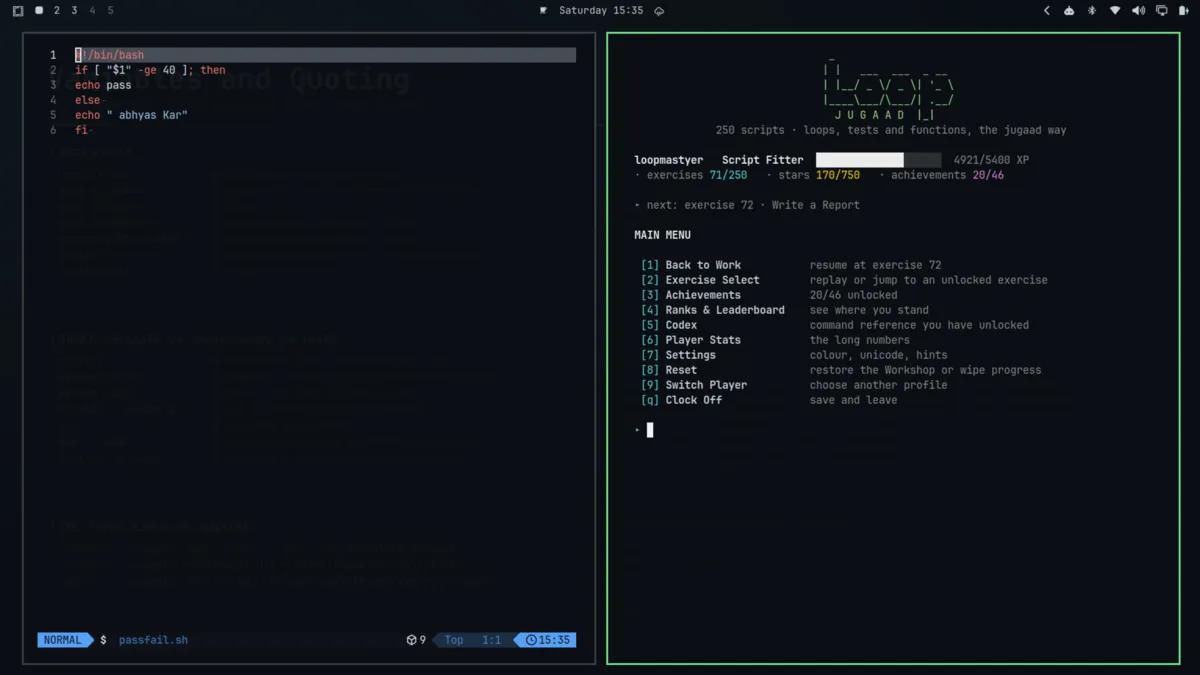Click the cube icon beside 9 in statusline
This screenshot has width=1200, height=675.
pyautogui.click(x=411, y=640)
